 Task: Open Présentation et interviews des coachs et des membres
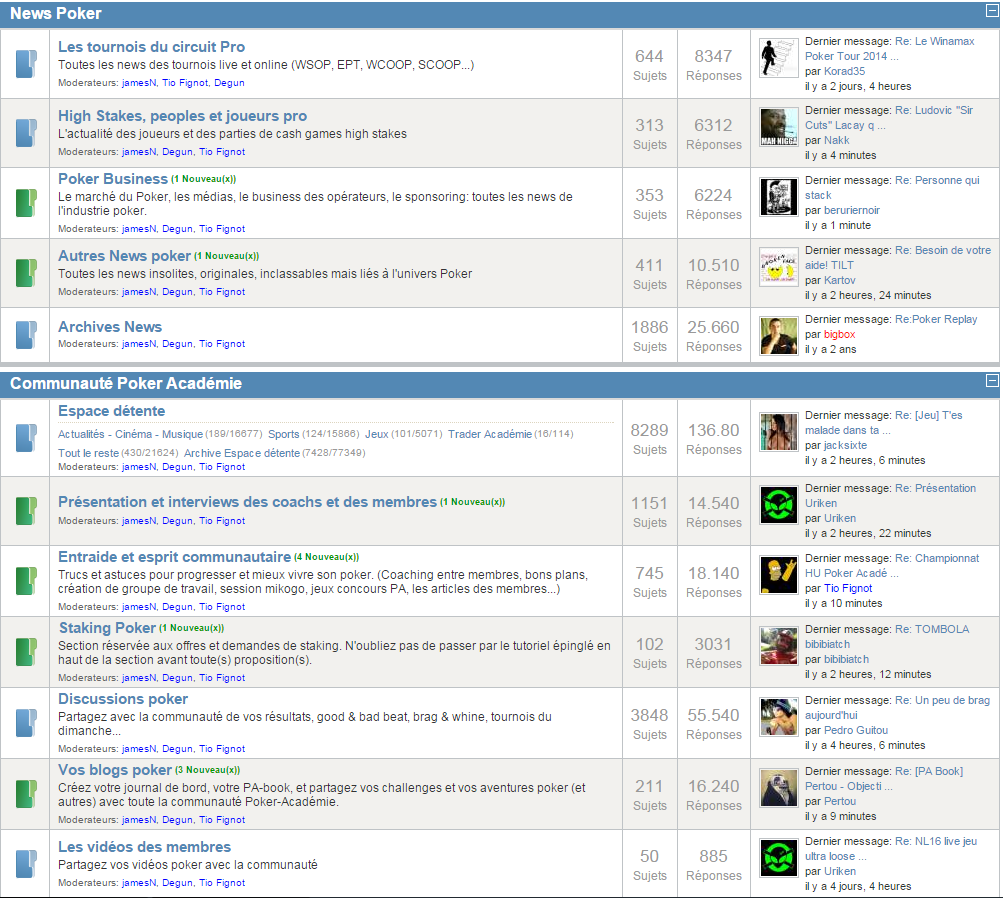coord(248,502)
